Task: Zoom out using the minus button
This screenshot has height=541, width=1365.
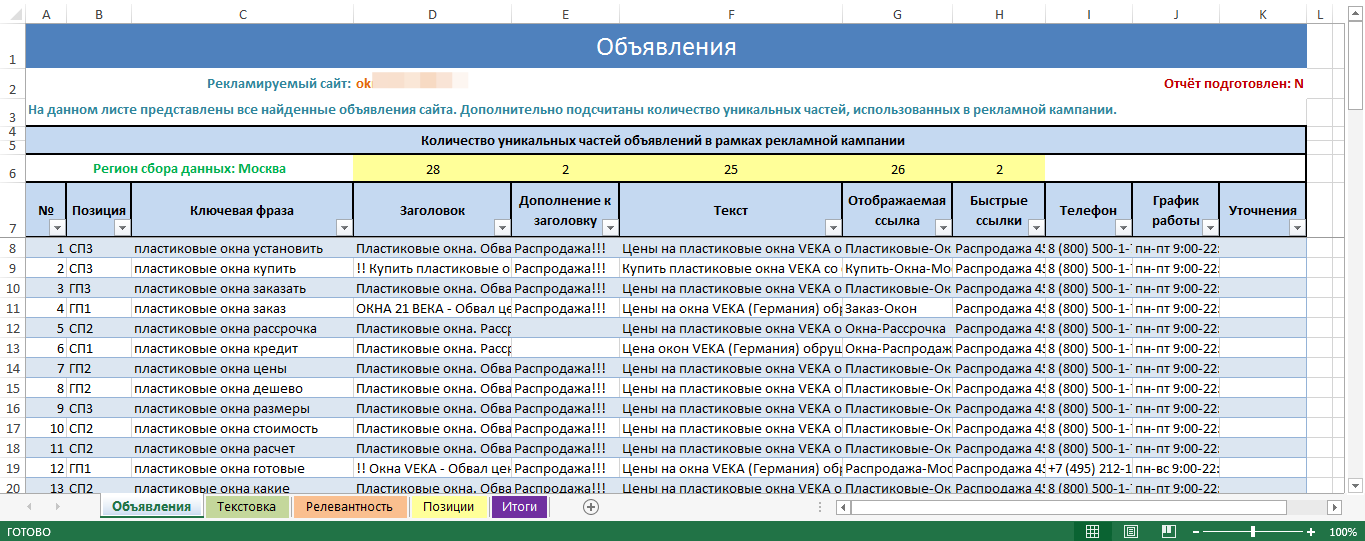Action: click(1195, 531)
